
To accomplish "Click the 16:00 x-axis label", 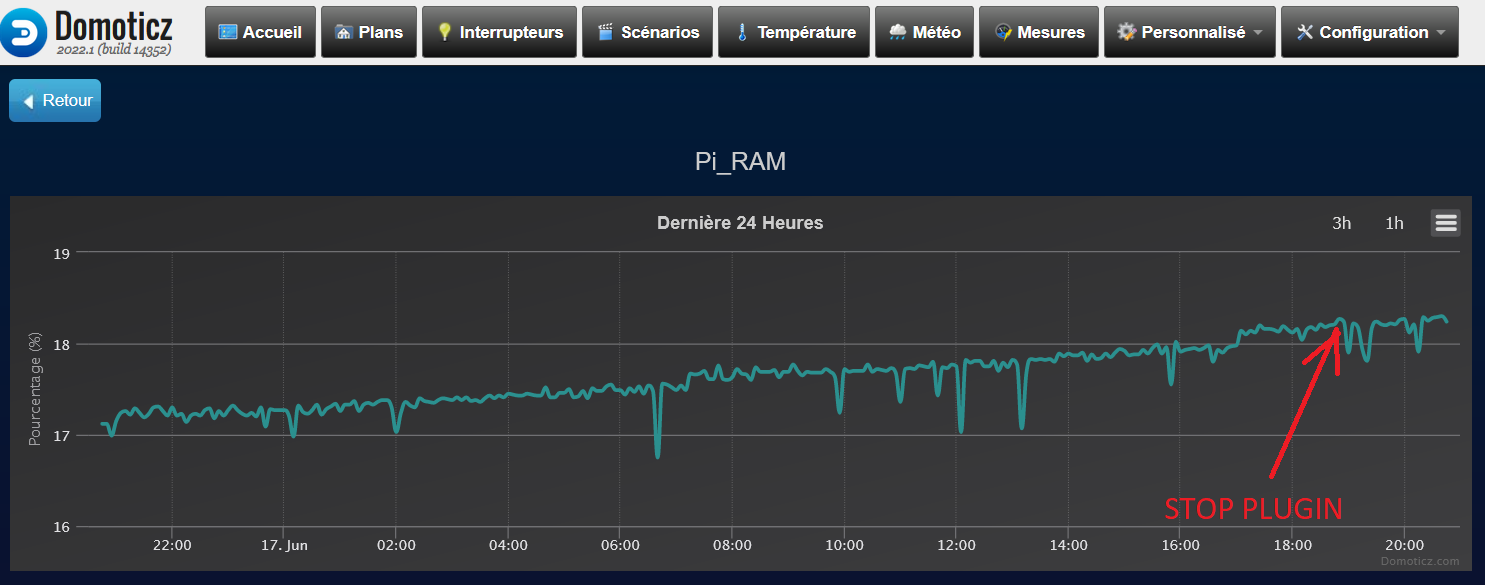I will [1181, 545].
